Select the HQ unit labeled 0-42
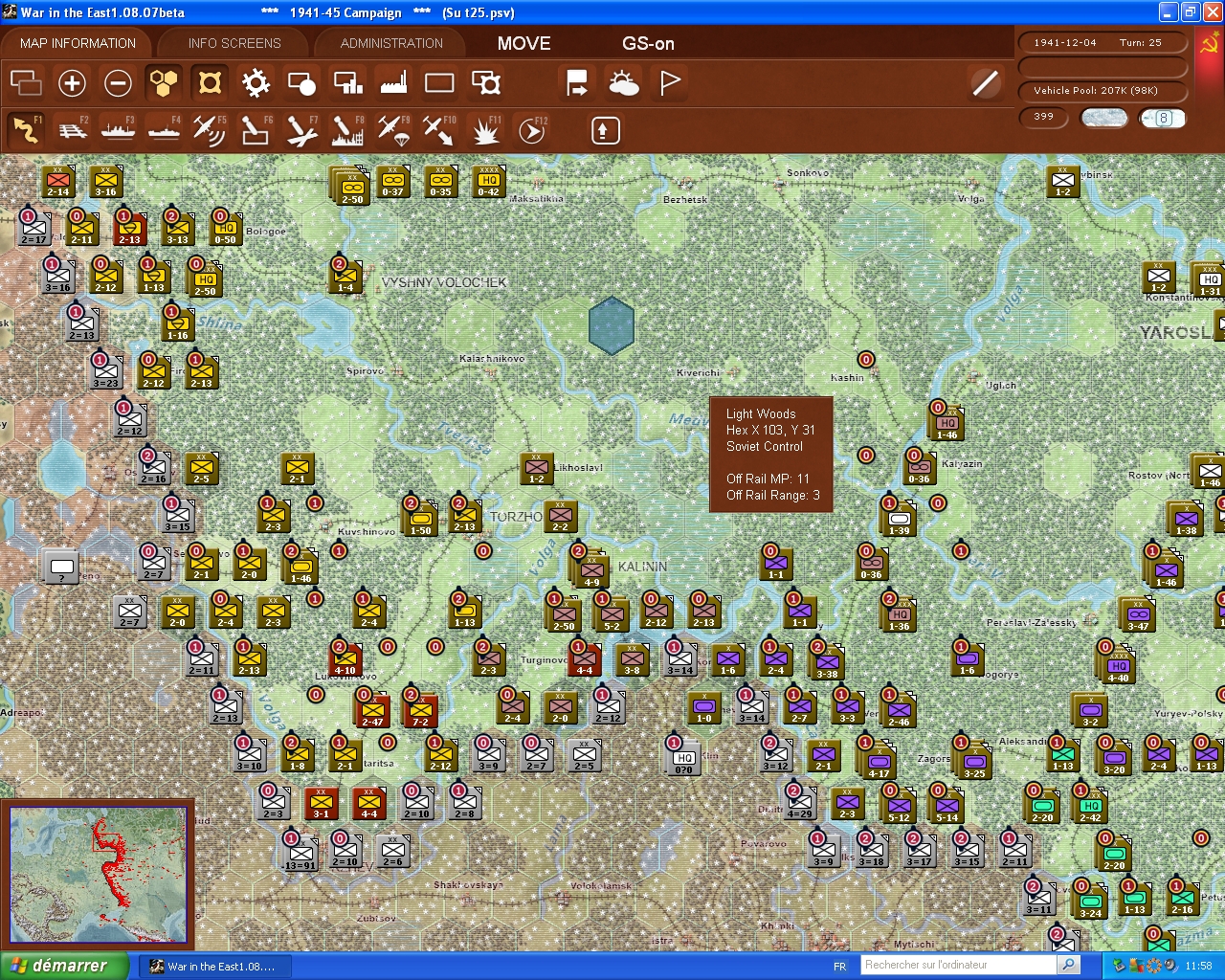The width and height of the screenshot is (1225, 980). [488, 181]
